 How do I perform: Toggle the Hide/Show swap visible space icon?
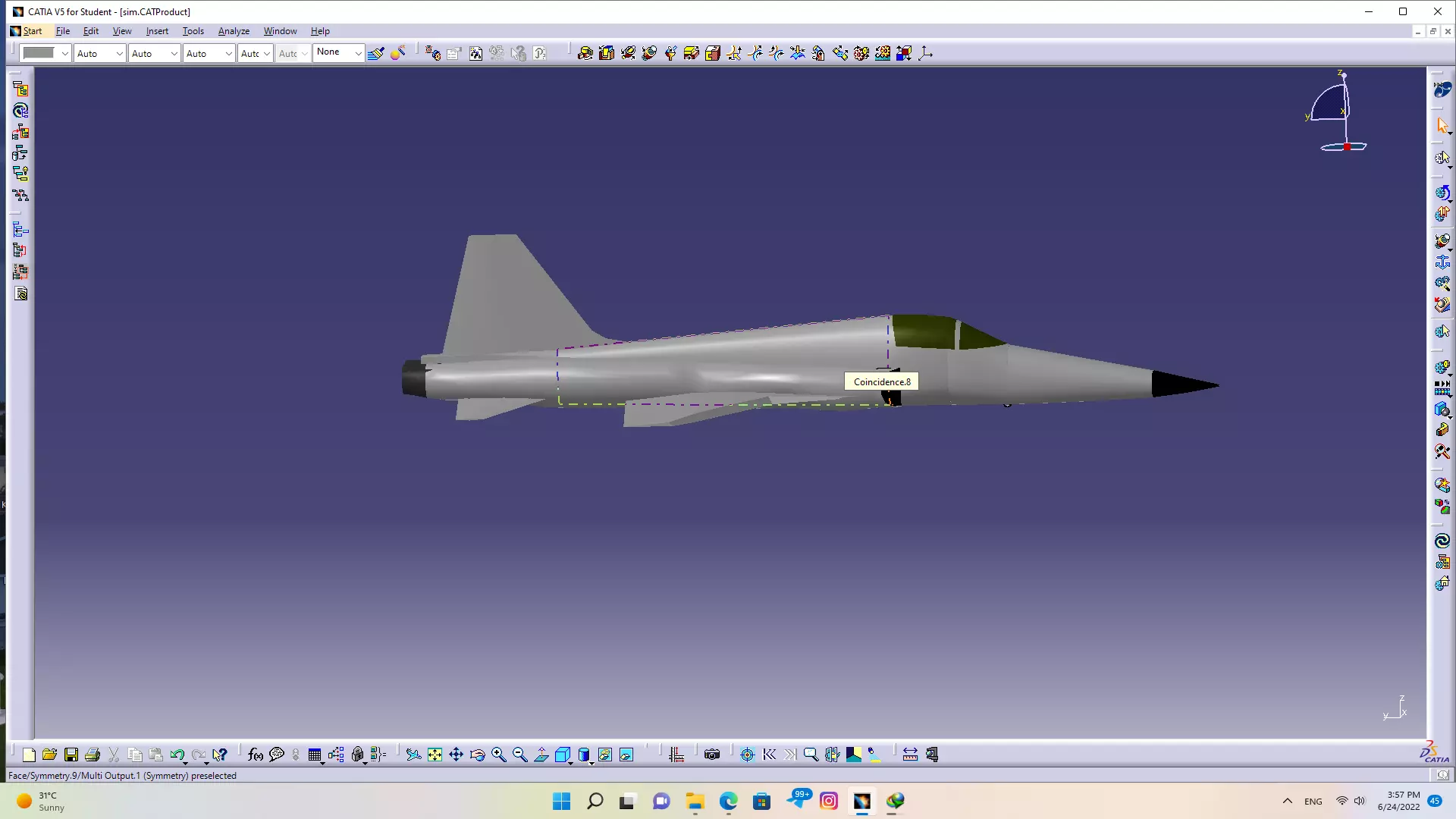(x=626, y=755)
